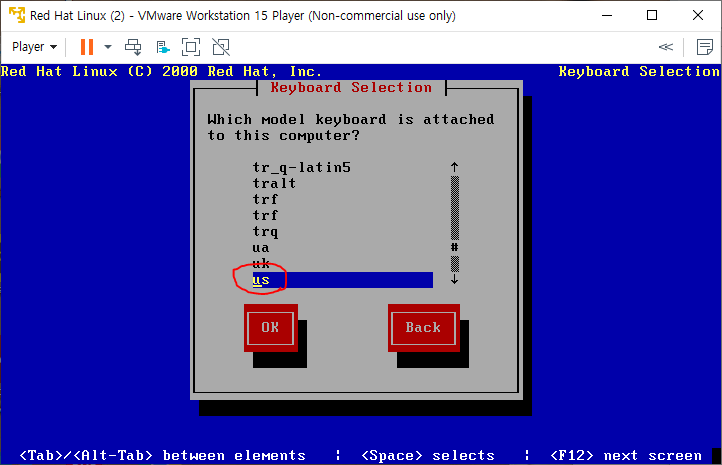Screen dimensions: 722x465
Task: Go back with the Back button
Action: [x=424, y=328]
